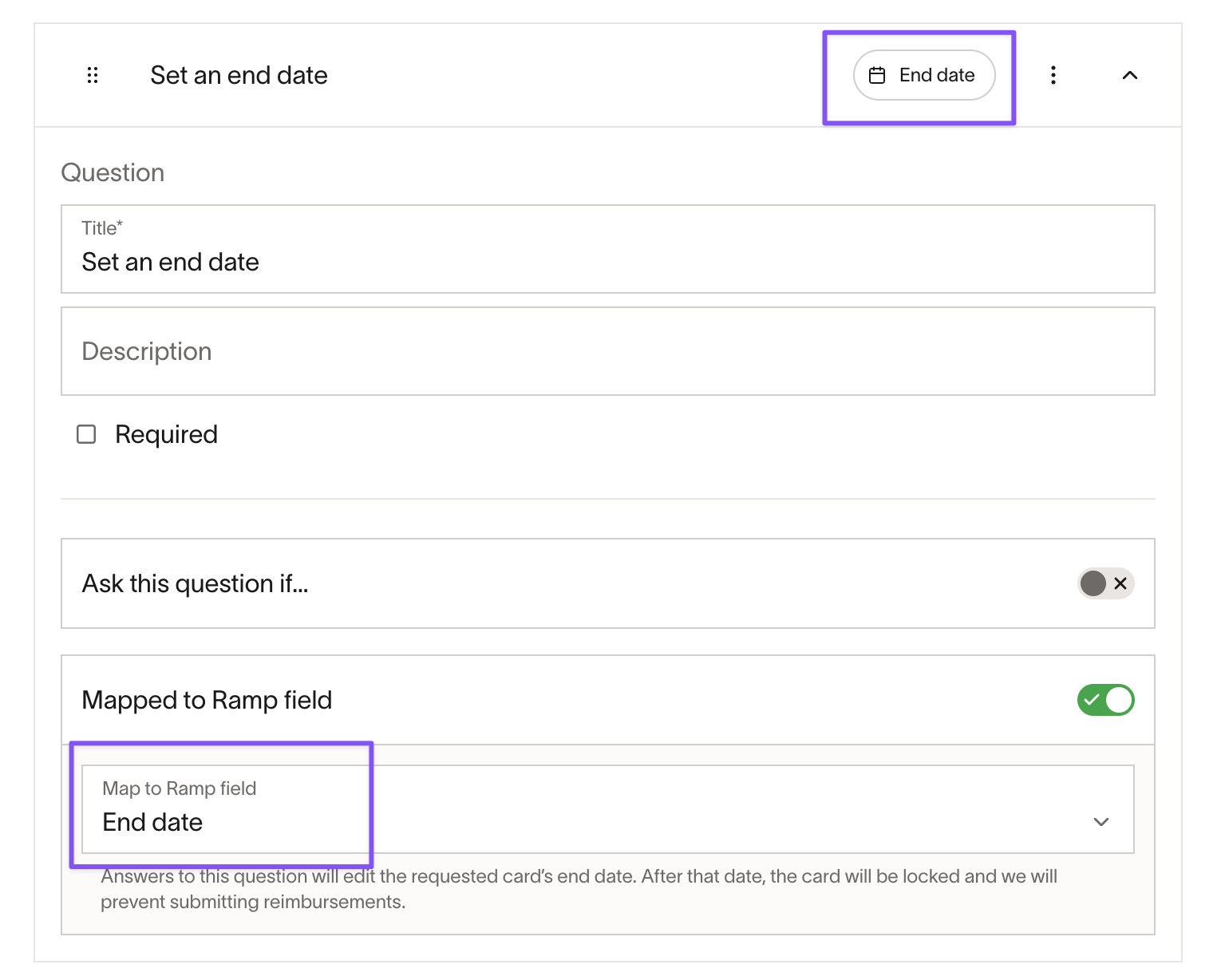The width and height of the screenshot is (1229, 980).
Task: Open the Map to Ramp field dropdown arrow
Action: point(1101,822)
